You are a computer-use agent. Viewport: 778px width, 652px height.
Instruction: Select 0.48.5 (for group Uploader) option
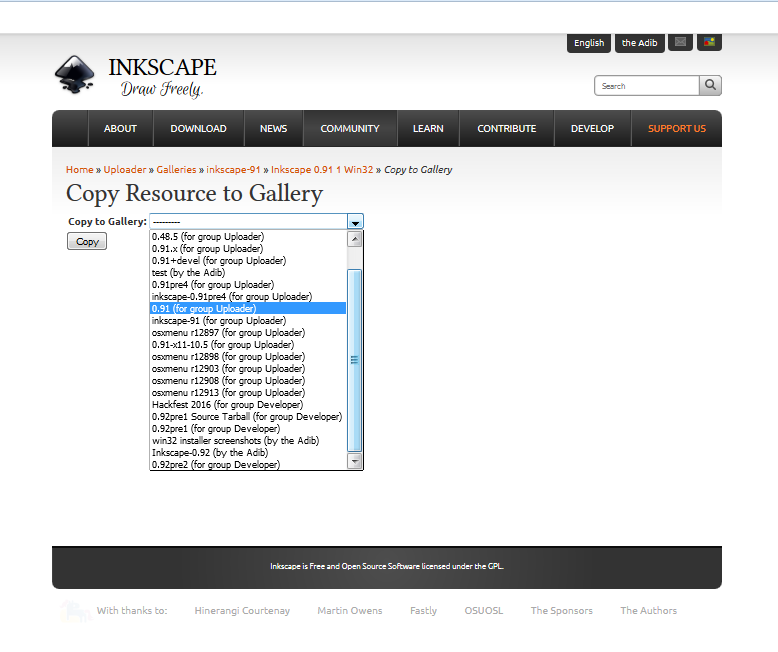(248, 237)
